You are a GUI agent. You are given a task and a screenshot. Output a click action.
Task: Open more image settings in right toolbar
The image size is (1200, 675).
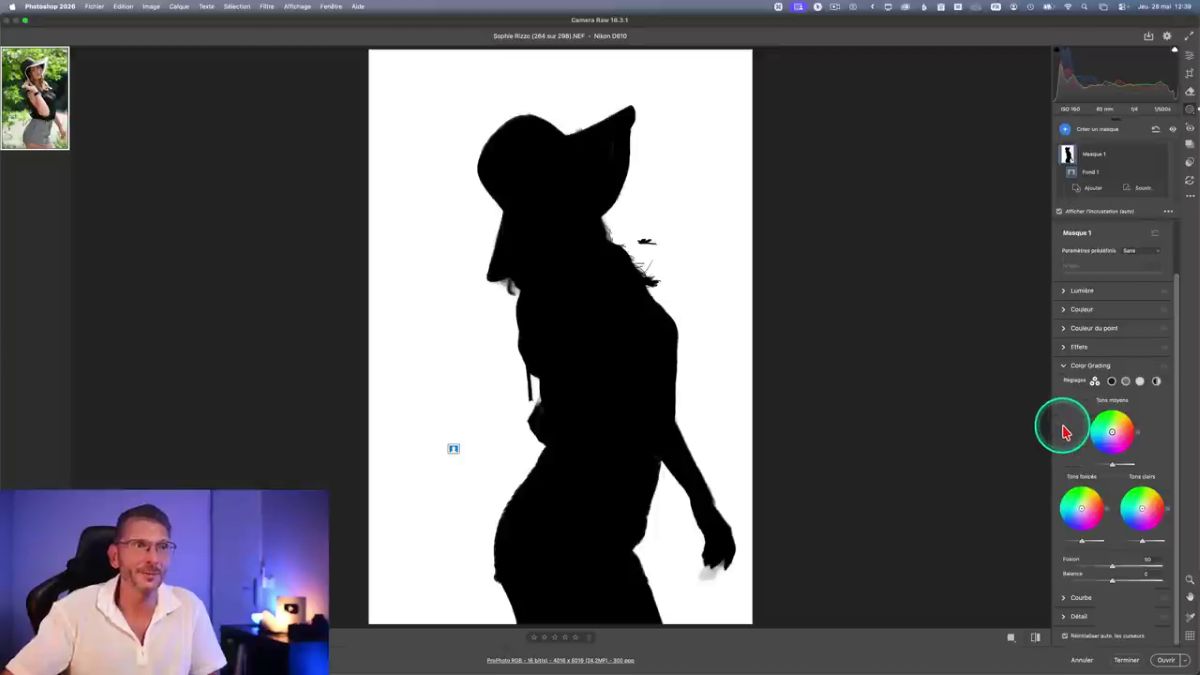(1189, 196)
